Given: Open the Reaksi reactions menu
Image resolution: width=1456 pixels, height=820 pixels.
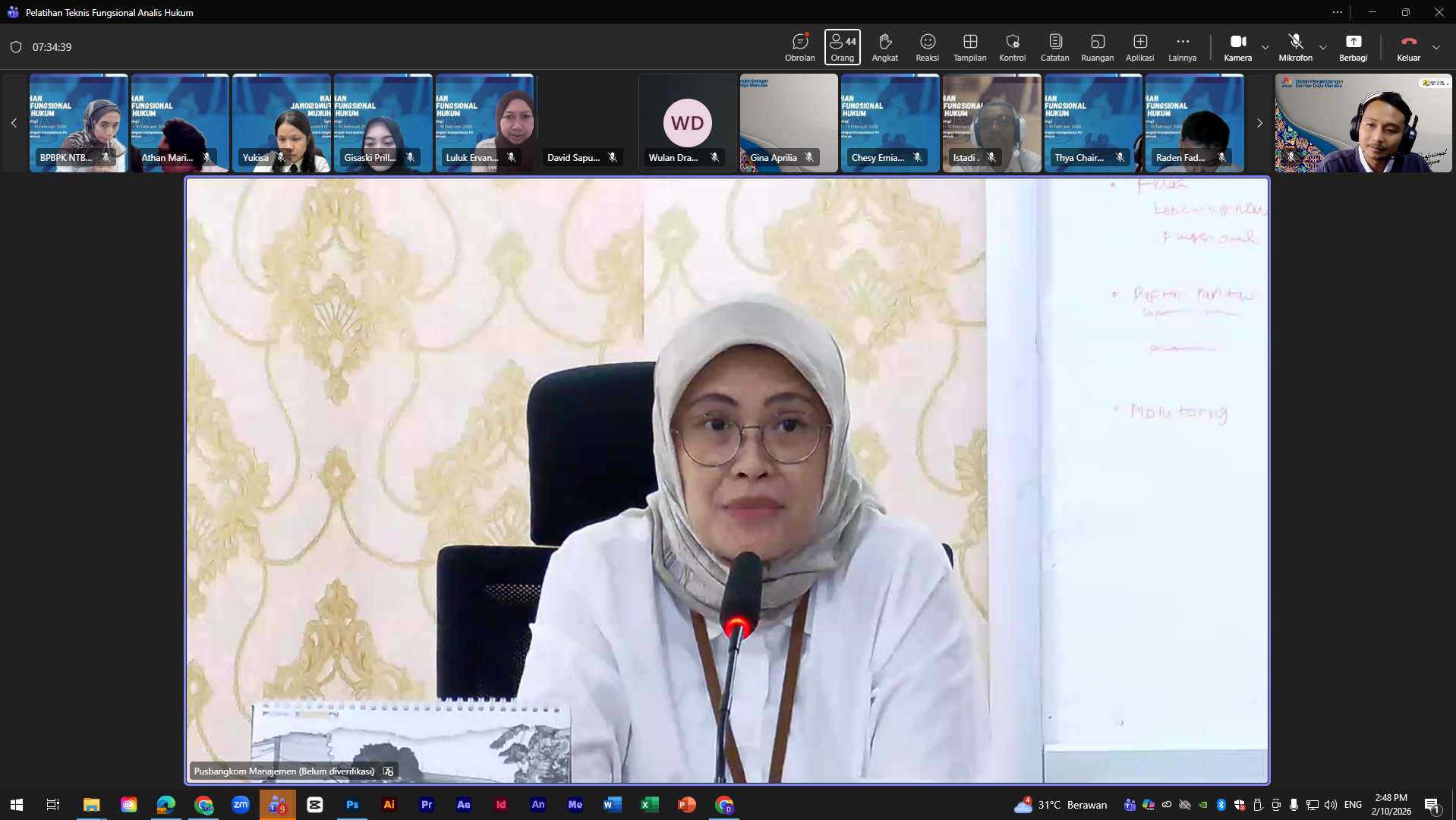Looking at the screenshot, I should coord(927,47).
